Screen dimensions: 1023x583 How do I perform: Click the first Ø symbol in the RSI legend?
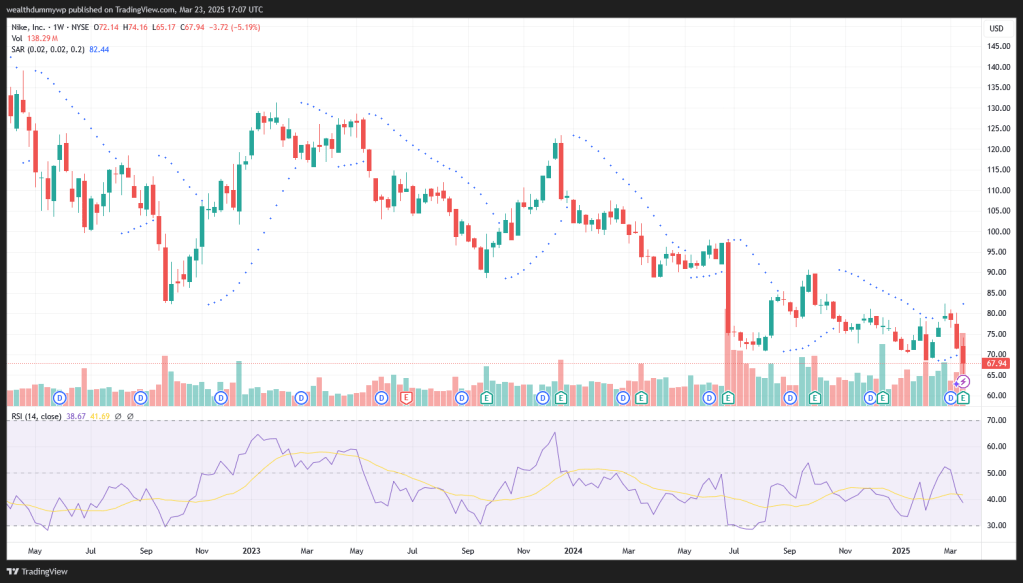(118, 417)
